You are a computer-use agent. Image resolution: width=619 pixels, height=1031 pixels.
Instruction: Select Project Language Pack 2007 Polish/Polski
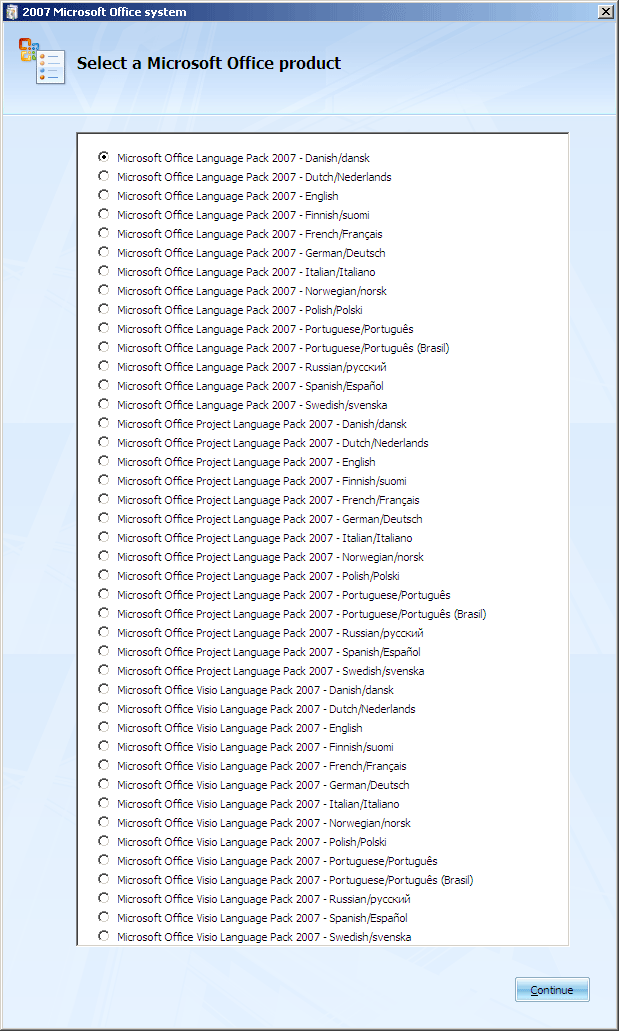coord(103,575)
